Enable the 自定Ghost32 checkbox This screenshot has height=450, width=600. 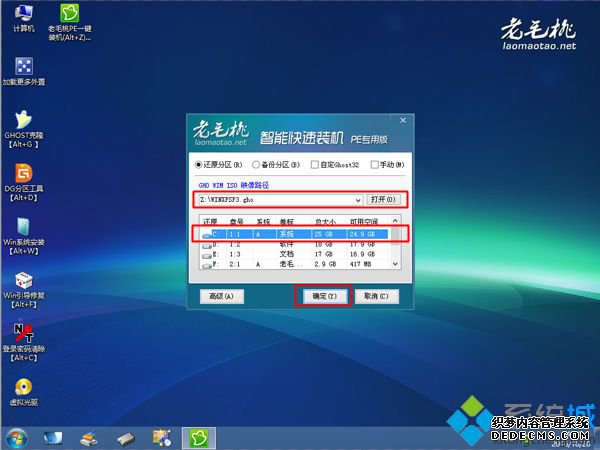pyautogui.click(x=315, y=165)
